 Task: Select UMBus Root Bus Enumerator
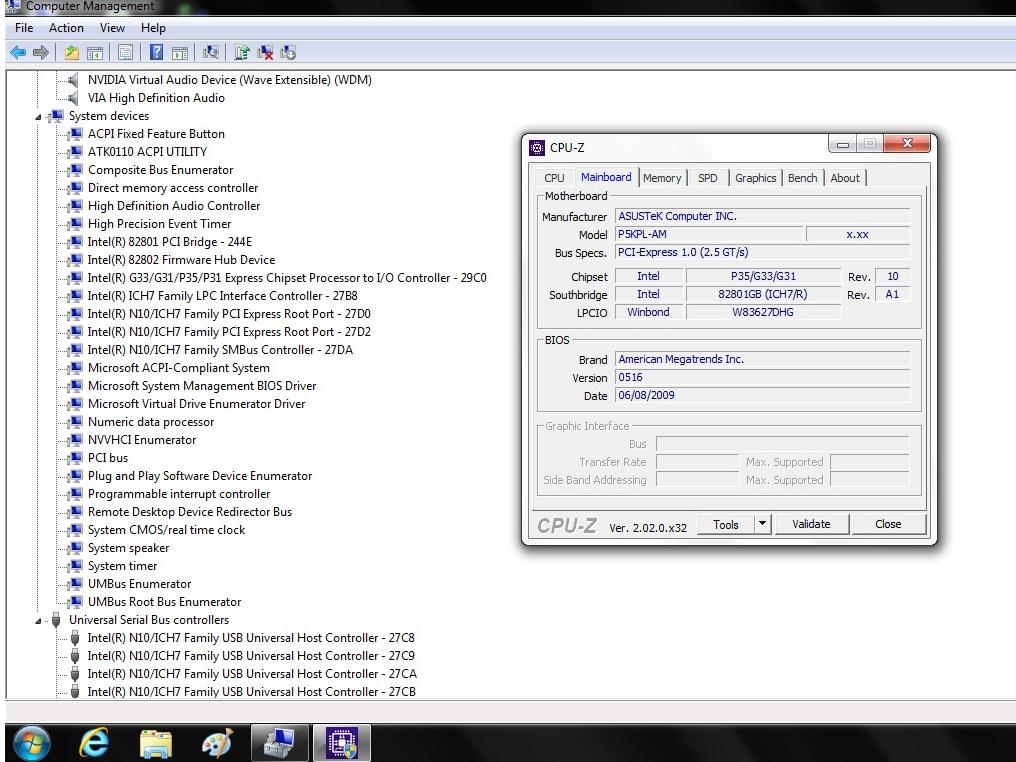165,602
